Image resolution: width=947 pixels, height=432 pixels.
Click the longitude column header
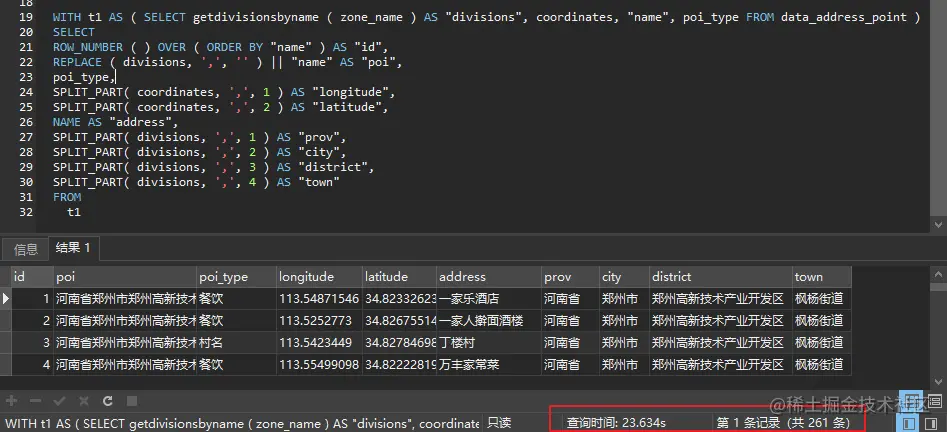click(319, 277)
